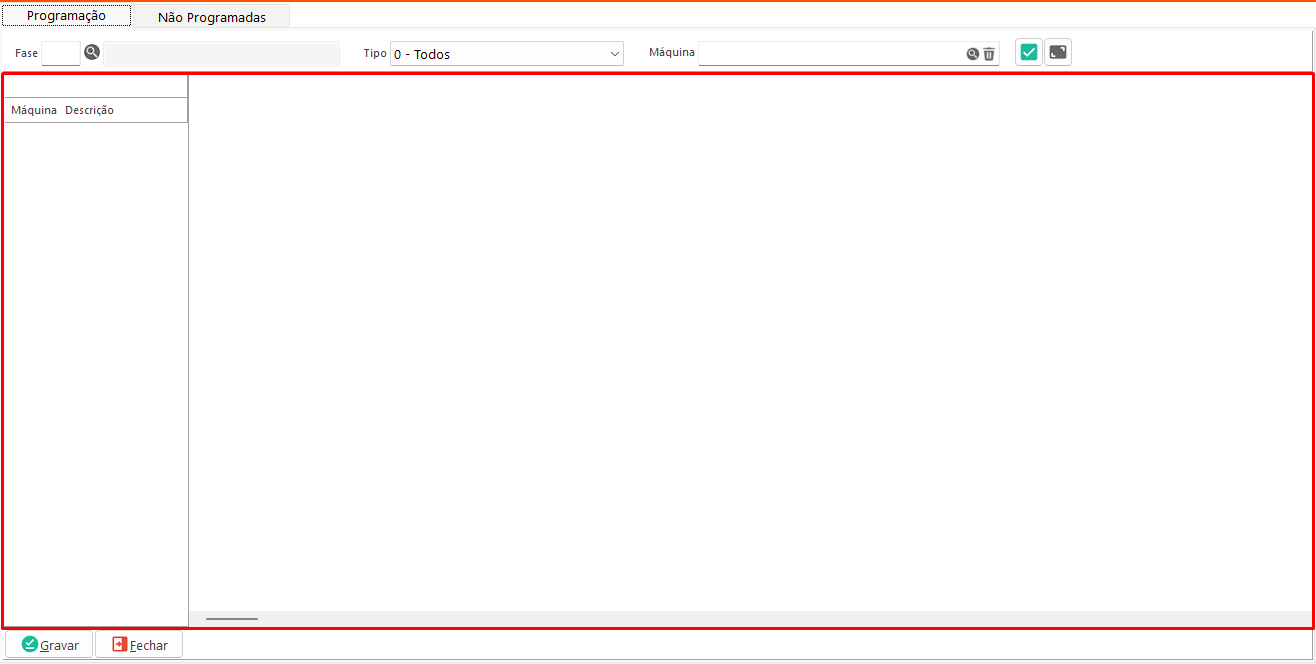This screenshot has width=1316, height=664.
Task: Open the Tipo dropdown arrow
Action: click(x=614, y=54)
